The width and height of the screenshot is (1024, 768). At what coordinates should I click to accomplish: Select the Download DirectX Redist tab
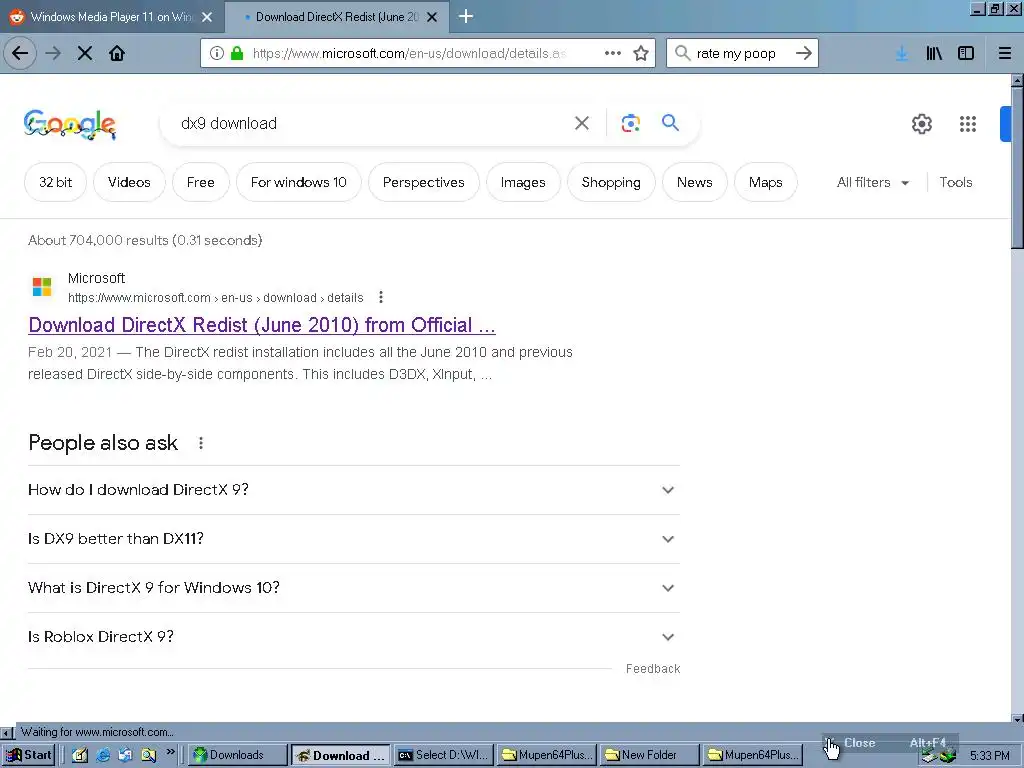click(x=337, y=17)
